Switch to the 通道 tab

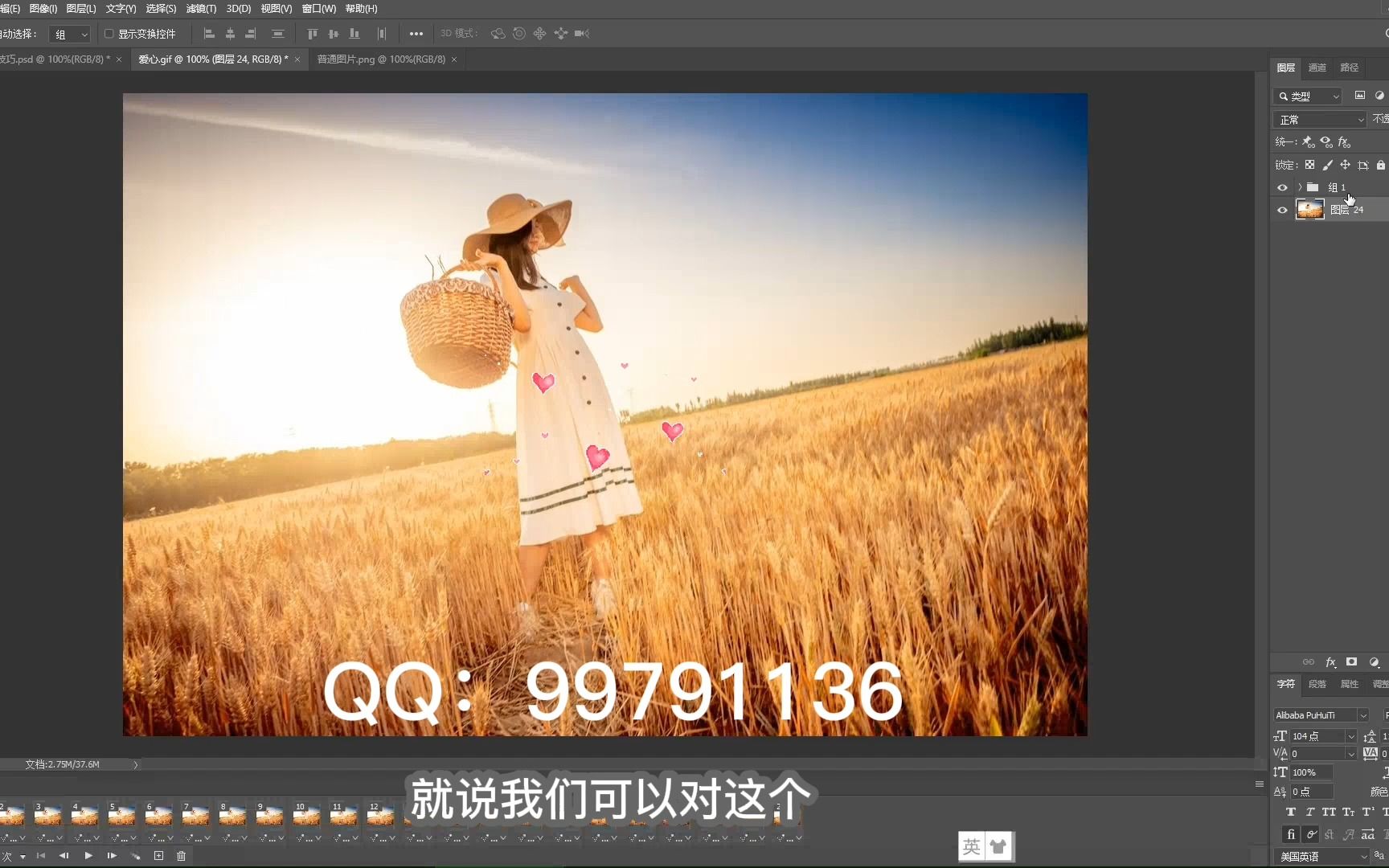point(1317,68)
